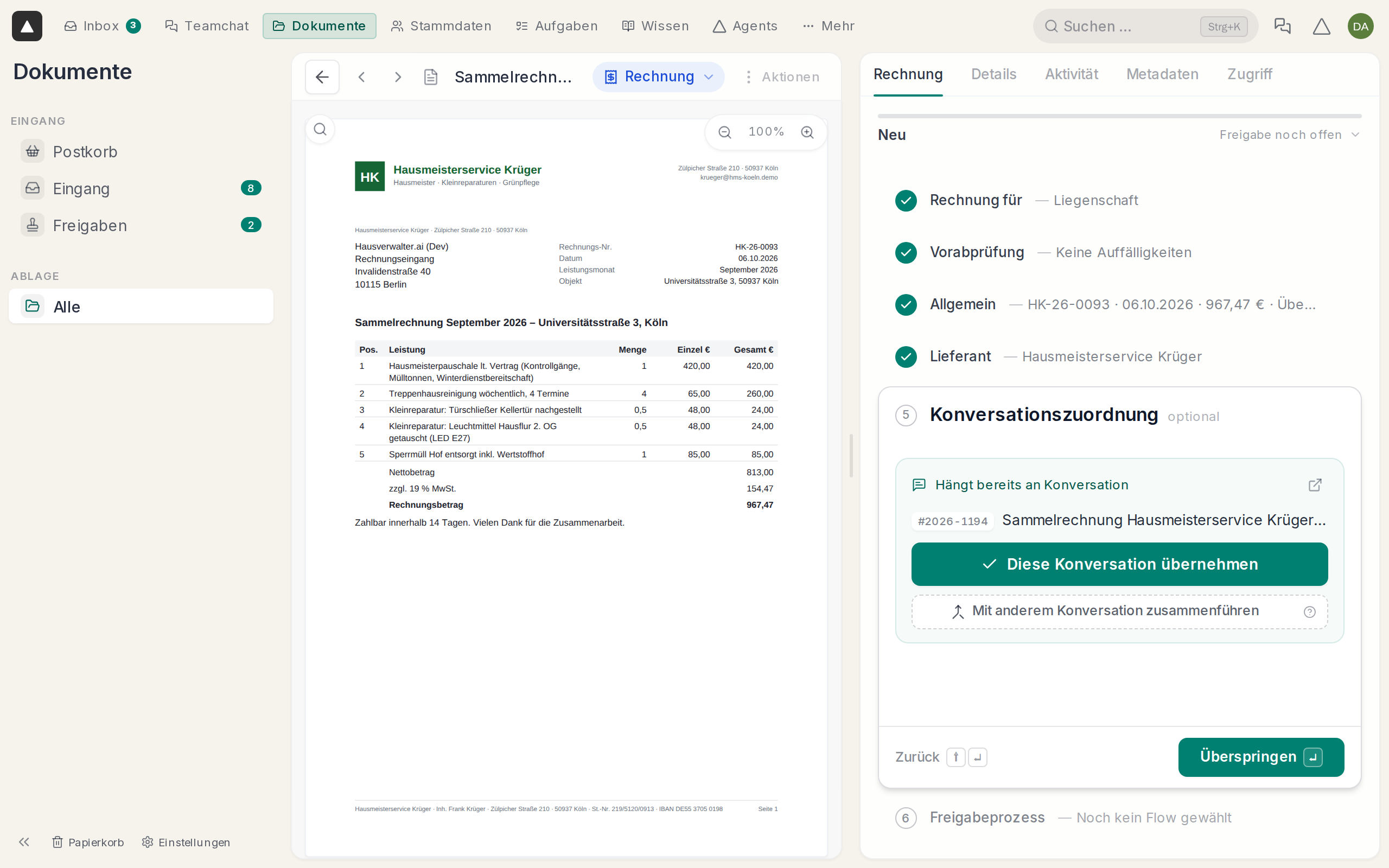The image size is (1389, 868).
Task: Click the black triangle app logo
Action: (27, 26)
